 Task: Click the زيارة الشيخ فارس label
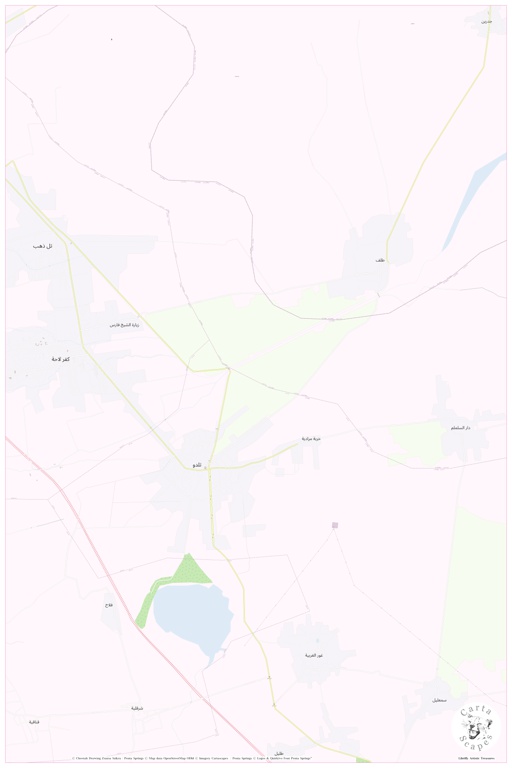[x=124, y=325]
